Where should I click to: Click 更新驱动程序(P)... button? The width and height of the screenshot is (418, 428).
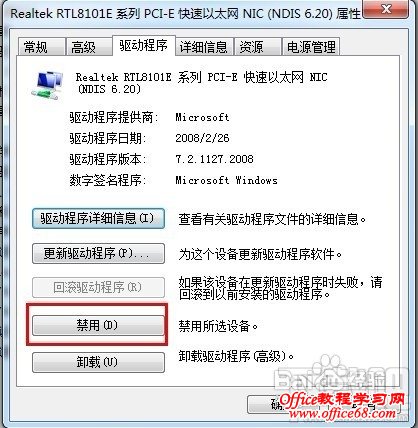click(98, 254)
